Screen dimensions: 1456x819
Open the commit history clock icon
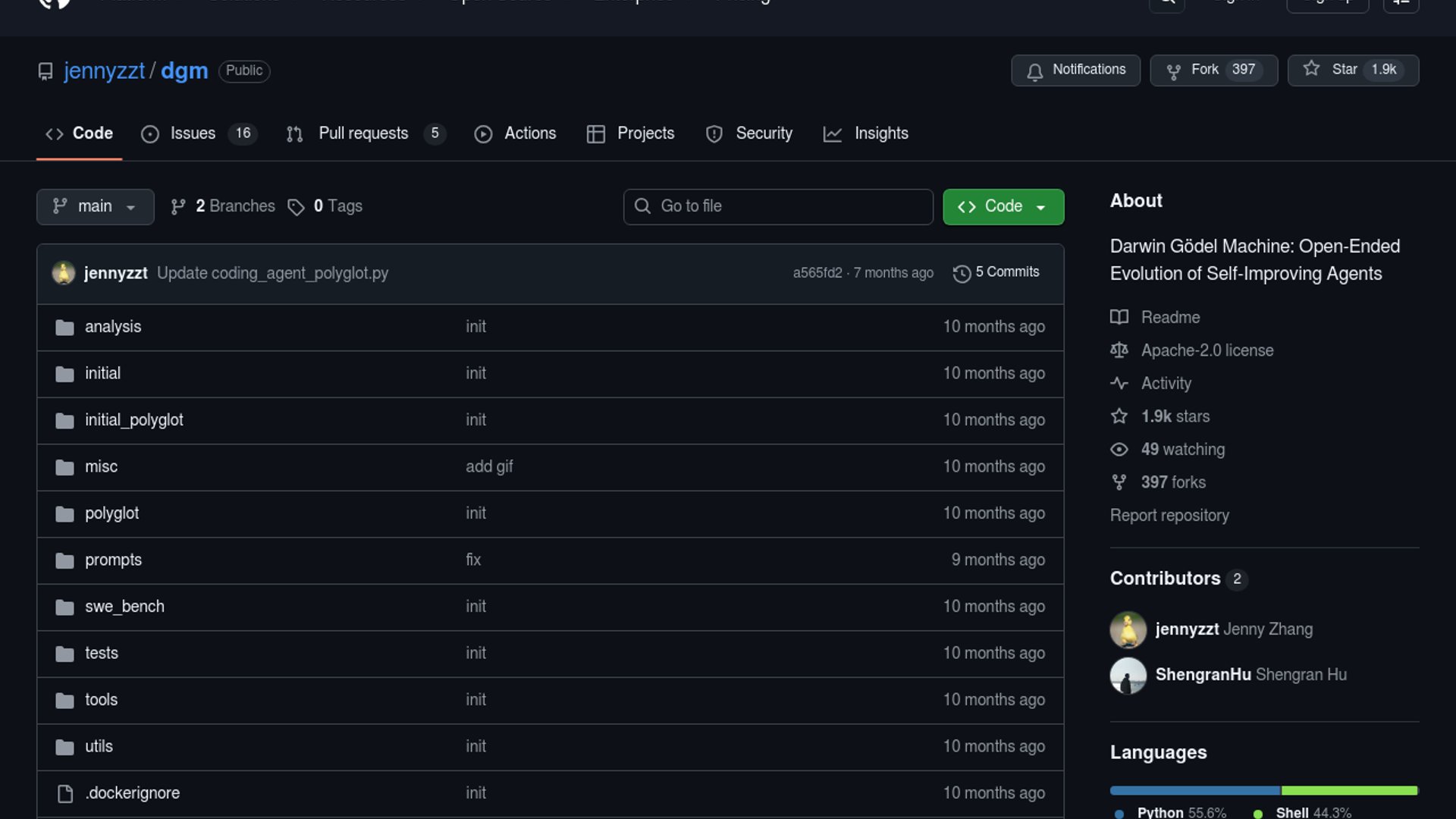point(962,273)
